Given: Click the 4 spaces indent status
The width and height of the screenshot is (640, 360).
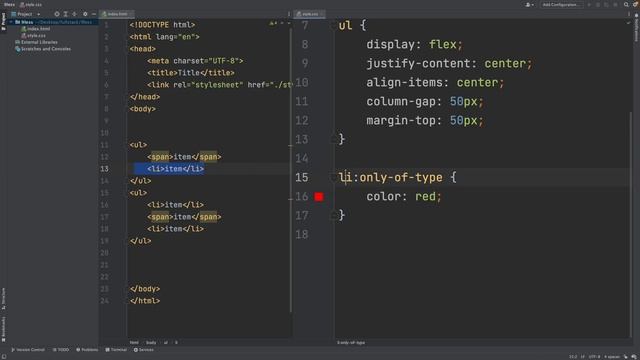Looking at the screenshot, I should [612, 356].
